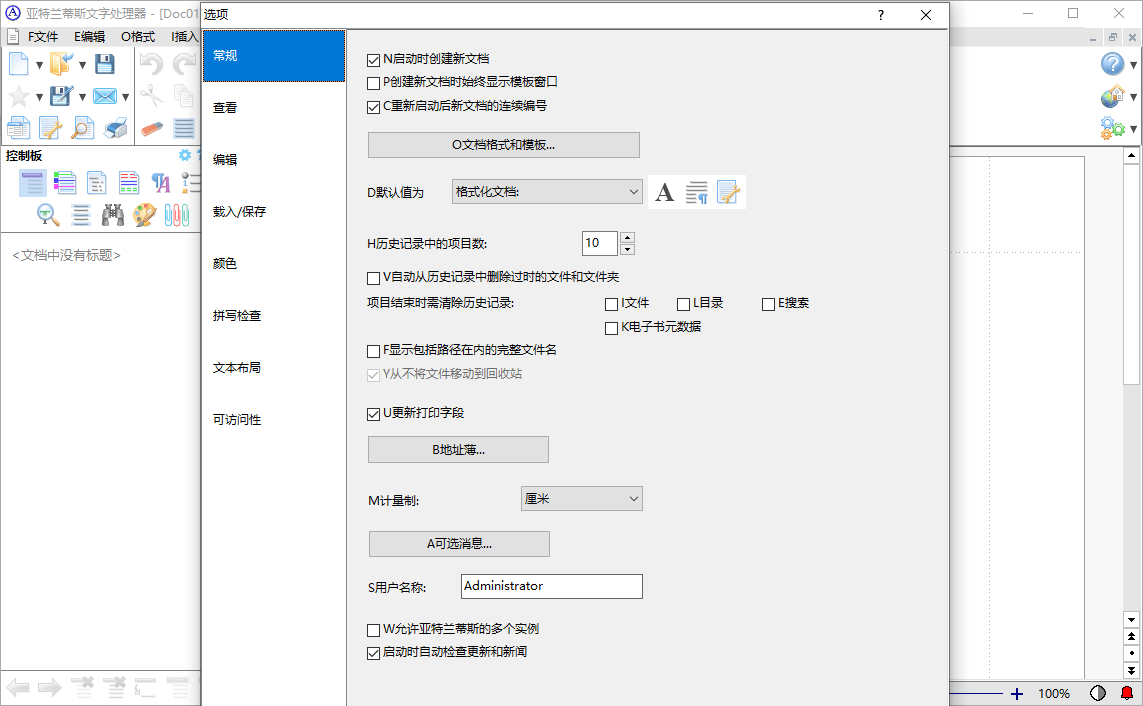Select the magnifier zoom icon in the control panel
The height and width of the screenshot is (706, 1143).
pyautogui.click(x=46, y=215)
